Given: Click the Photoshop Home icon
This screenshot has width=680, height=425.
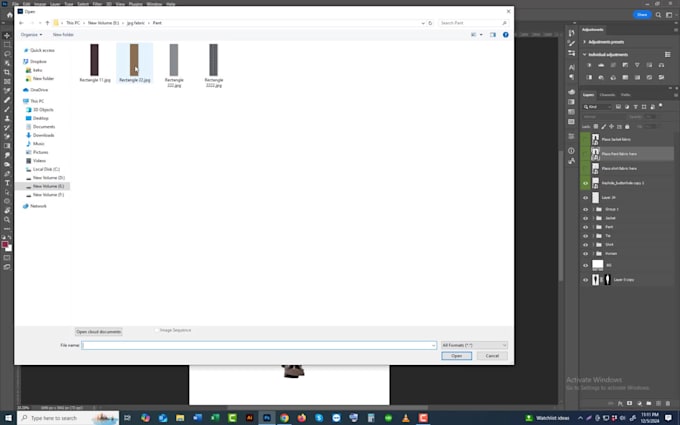Looking at the screenshot, I should 10,15.
